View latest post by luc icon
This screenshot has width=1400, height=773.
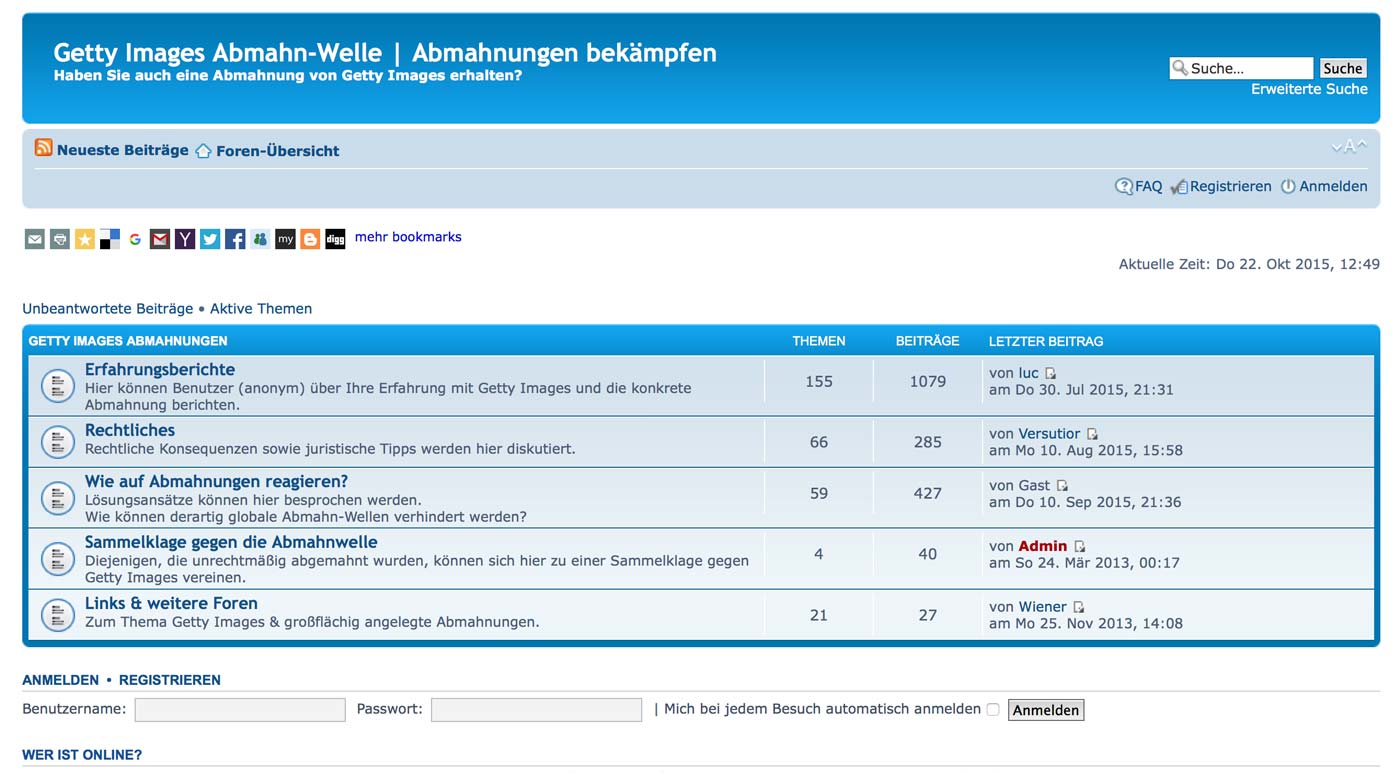(x=1050, y=373)
